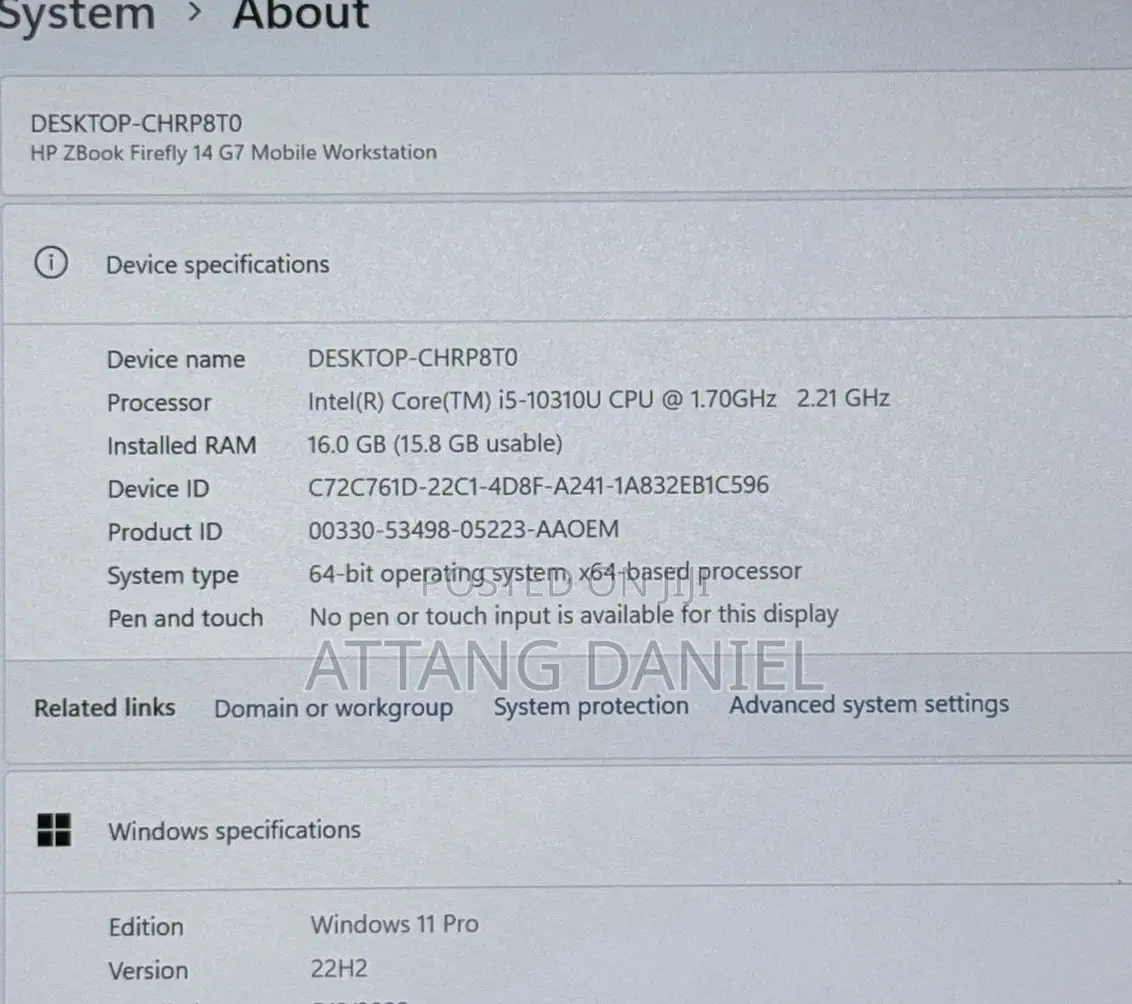This screenshot has height=1004, width=1132.
Task: Select the Device ID value C72C761D
Action: point(538,486)
